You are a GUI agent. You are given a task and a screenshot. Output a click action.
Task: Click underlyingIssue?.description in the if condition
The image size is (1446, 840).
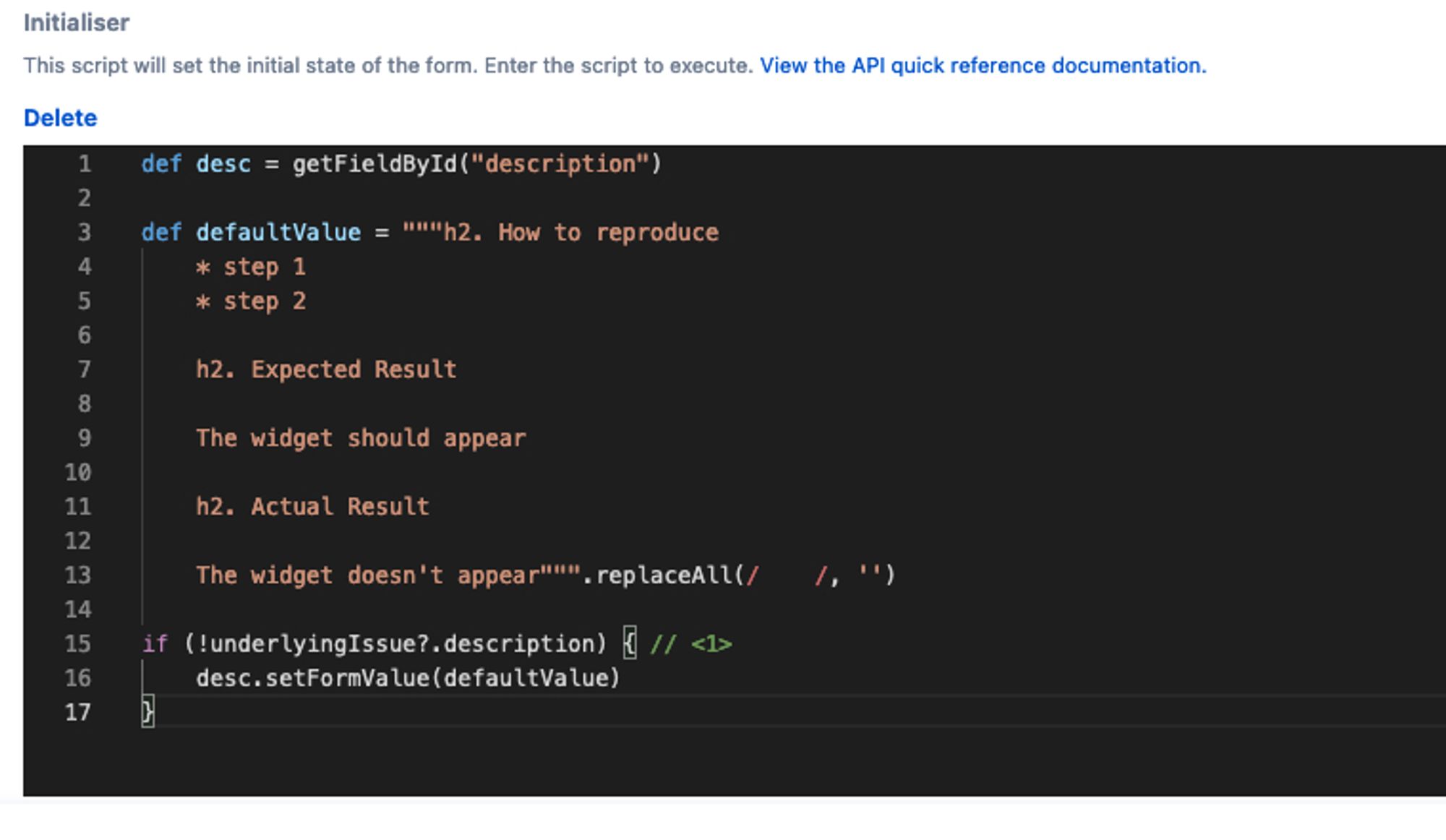point(401,643)
